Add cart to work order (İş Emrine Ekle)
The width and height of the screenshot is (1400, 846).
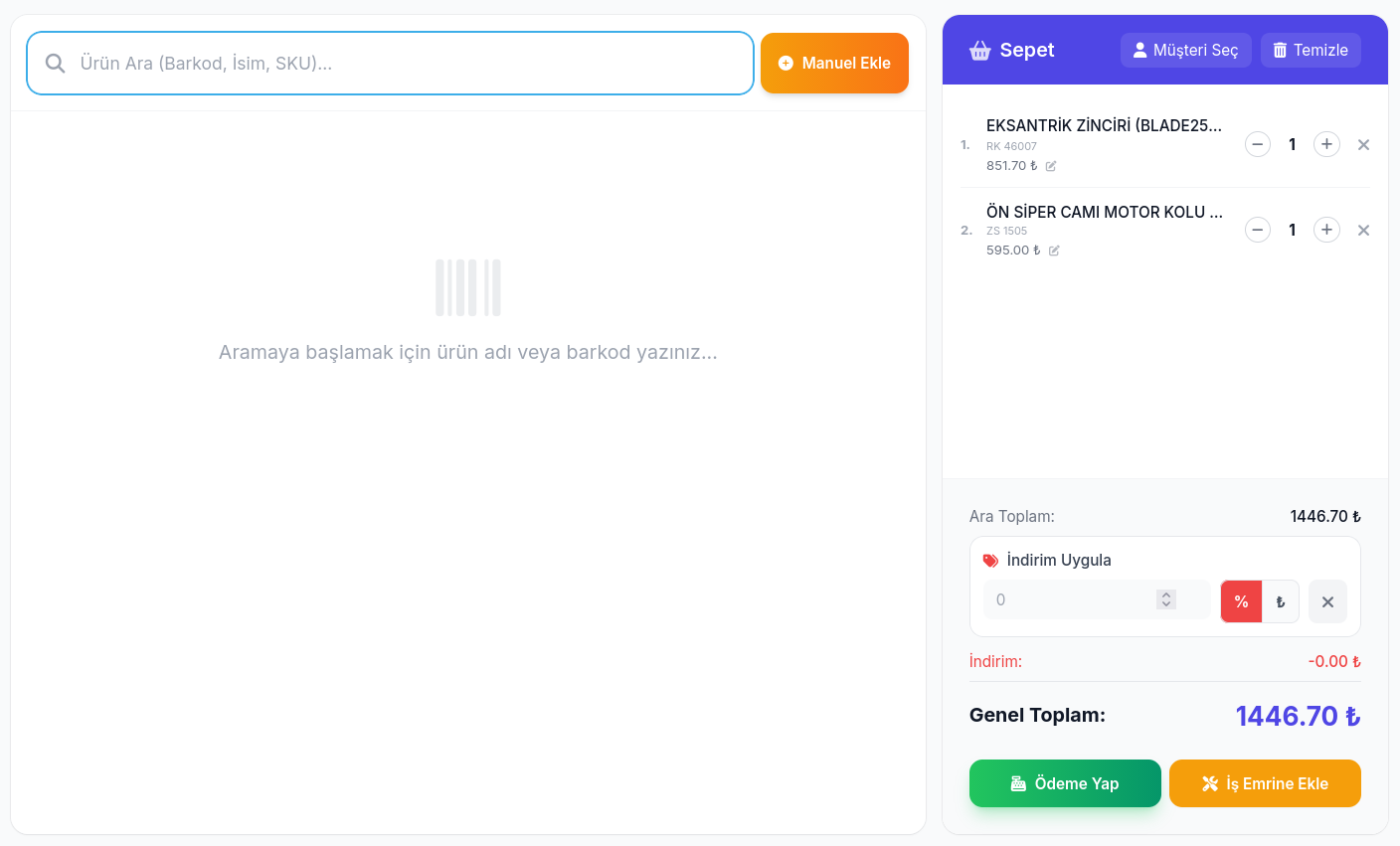tap(1265, 783)
